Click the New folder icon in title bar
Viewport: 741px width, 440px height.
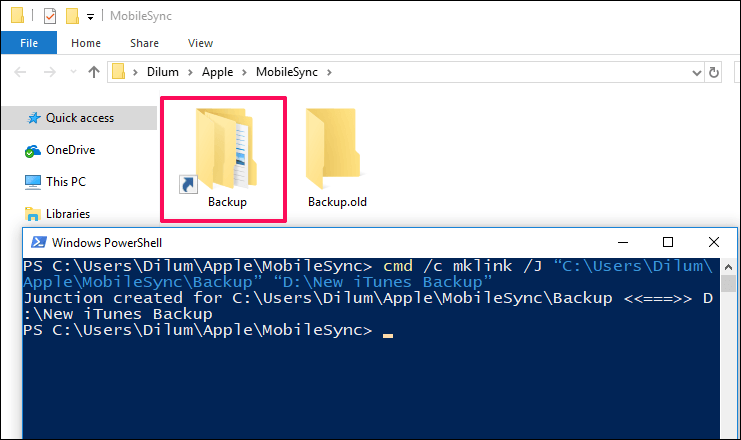[72, 16]
